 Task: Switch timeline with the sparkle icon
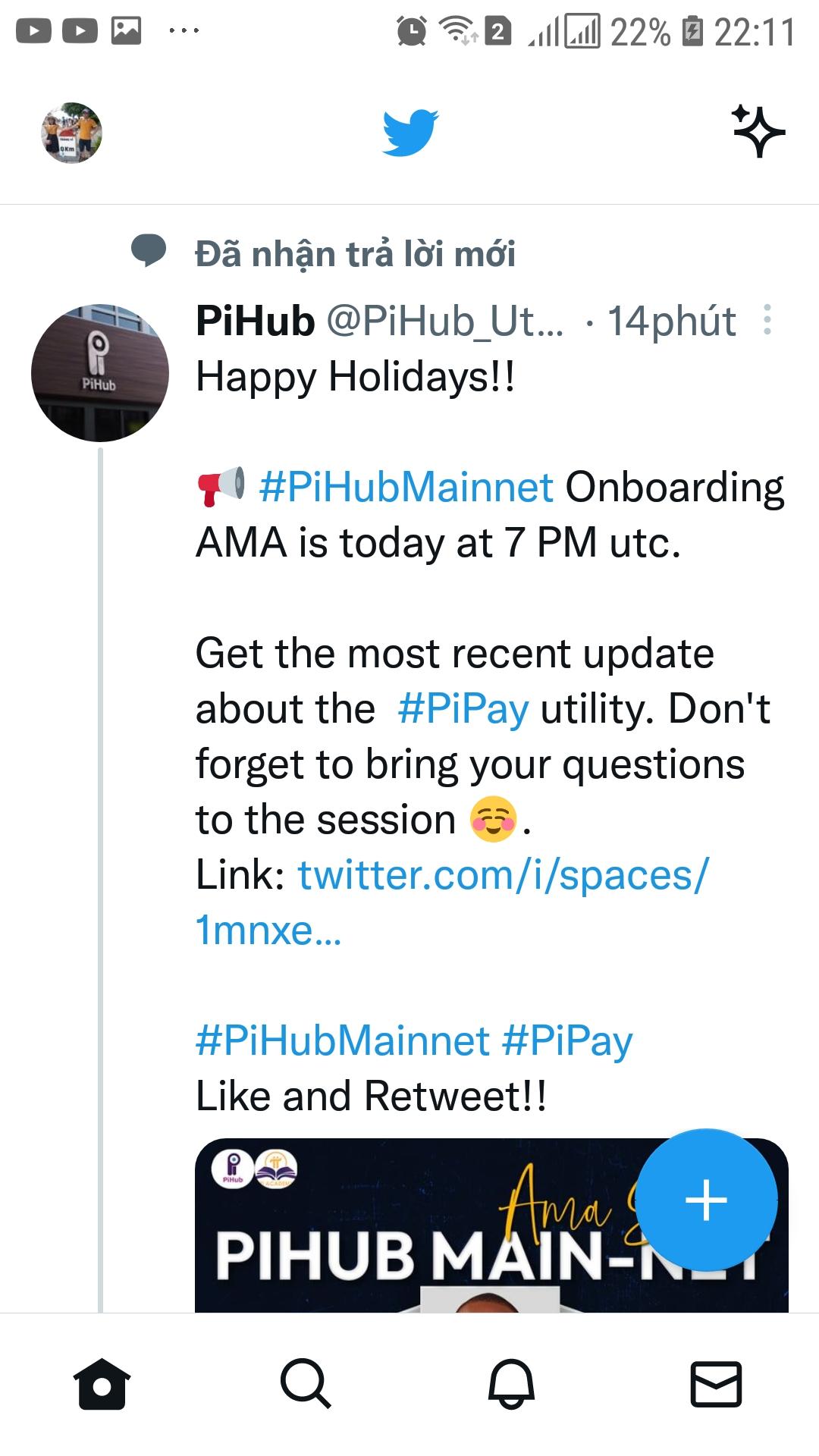(758, 132)
